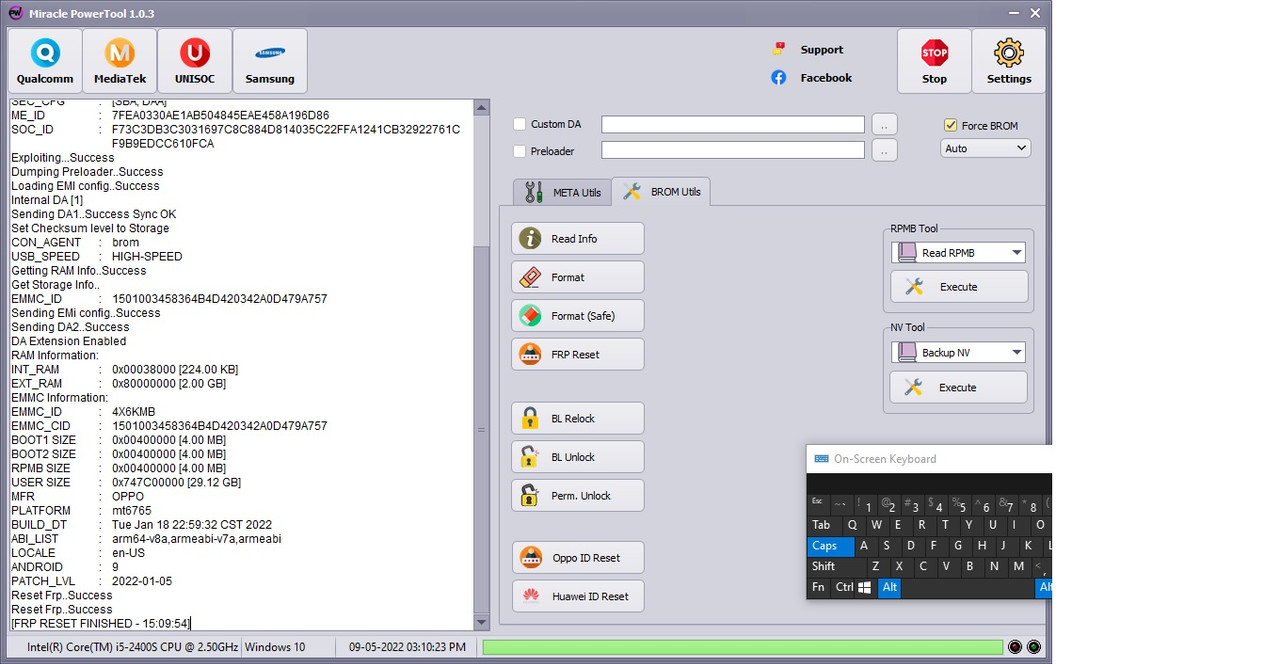Click Ctrl key on On-Screen Keyboard
This screenshot has height=664, width=1280.
tap(845, 588)
